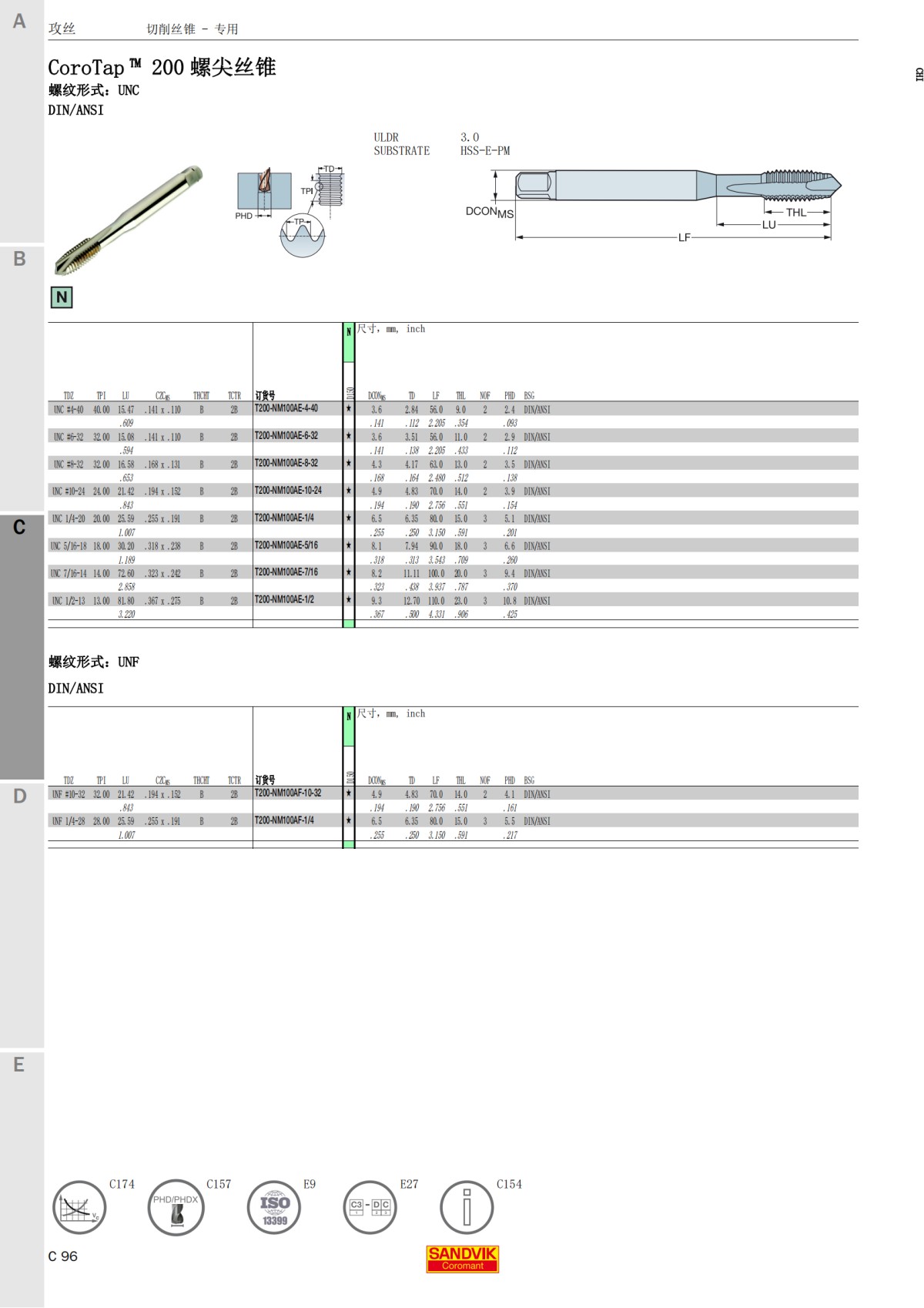
Task: Click the green N column header in UNC table
Action: click(349, 342)
